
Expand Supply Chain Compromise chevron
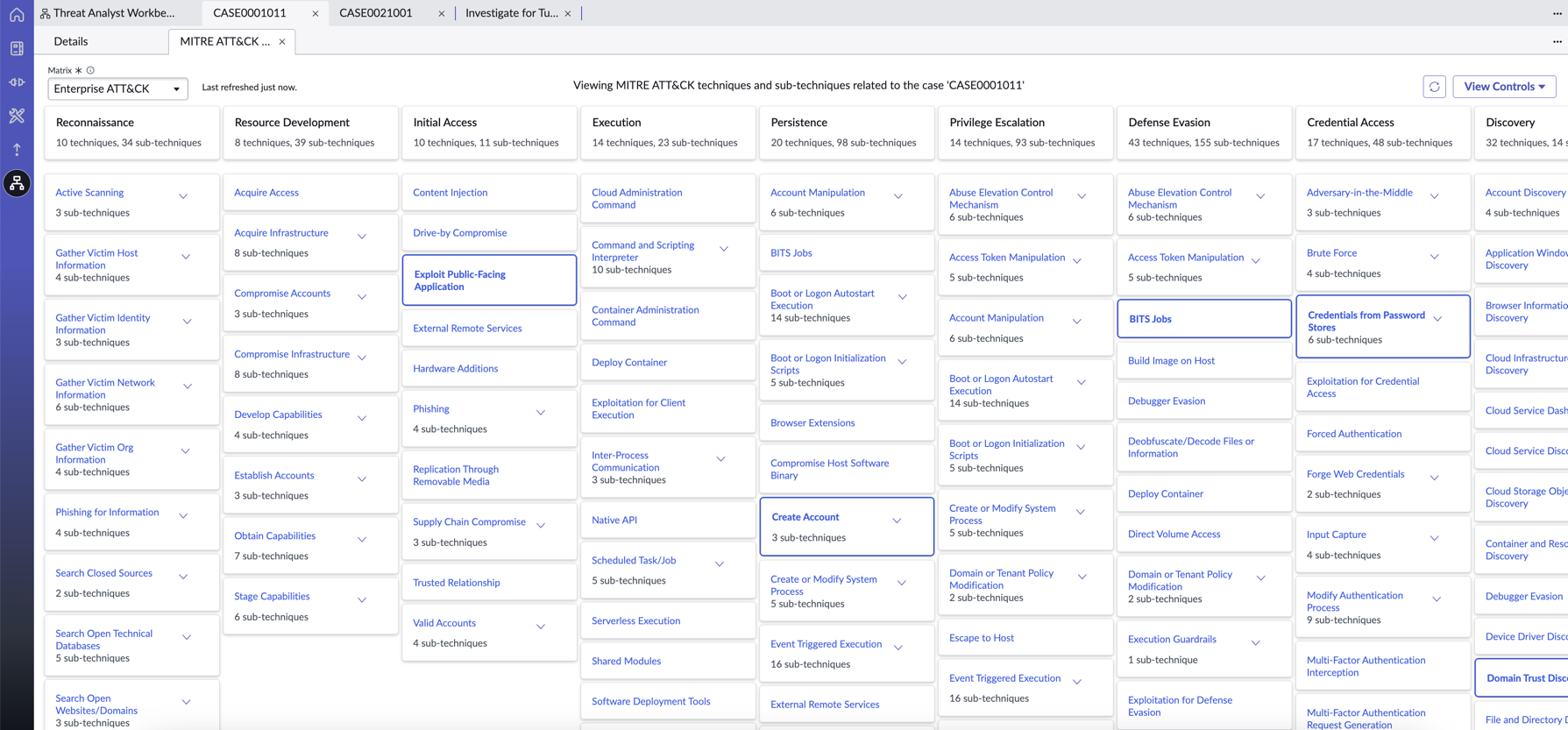click(541, 526)
